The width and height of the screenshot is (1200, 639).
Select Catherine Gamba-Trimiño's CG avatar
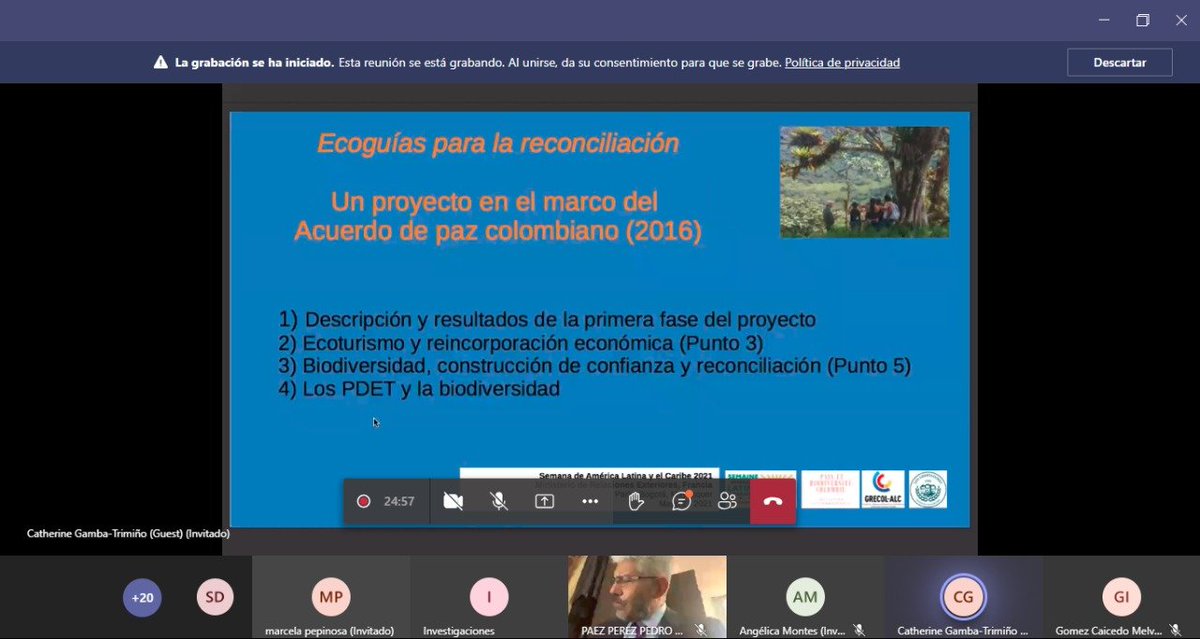(963, 597)
